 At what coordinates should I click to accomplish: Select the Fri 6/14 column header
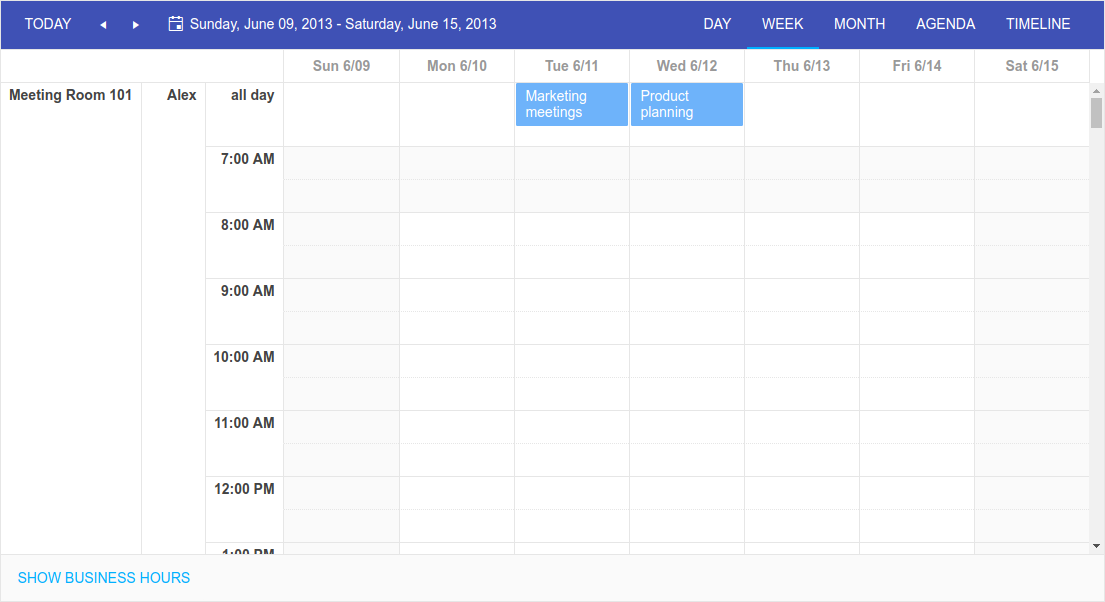(916, 66)
